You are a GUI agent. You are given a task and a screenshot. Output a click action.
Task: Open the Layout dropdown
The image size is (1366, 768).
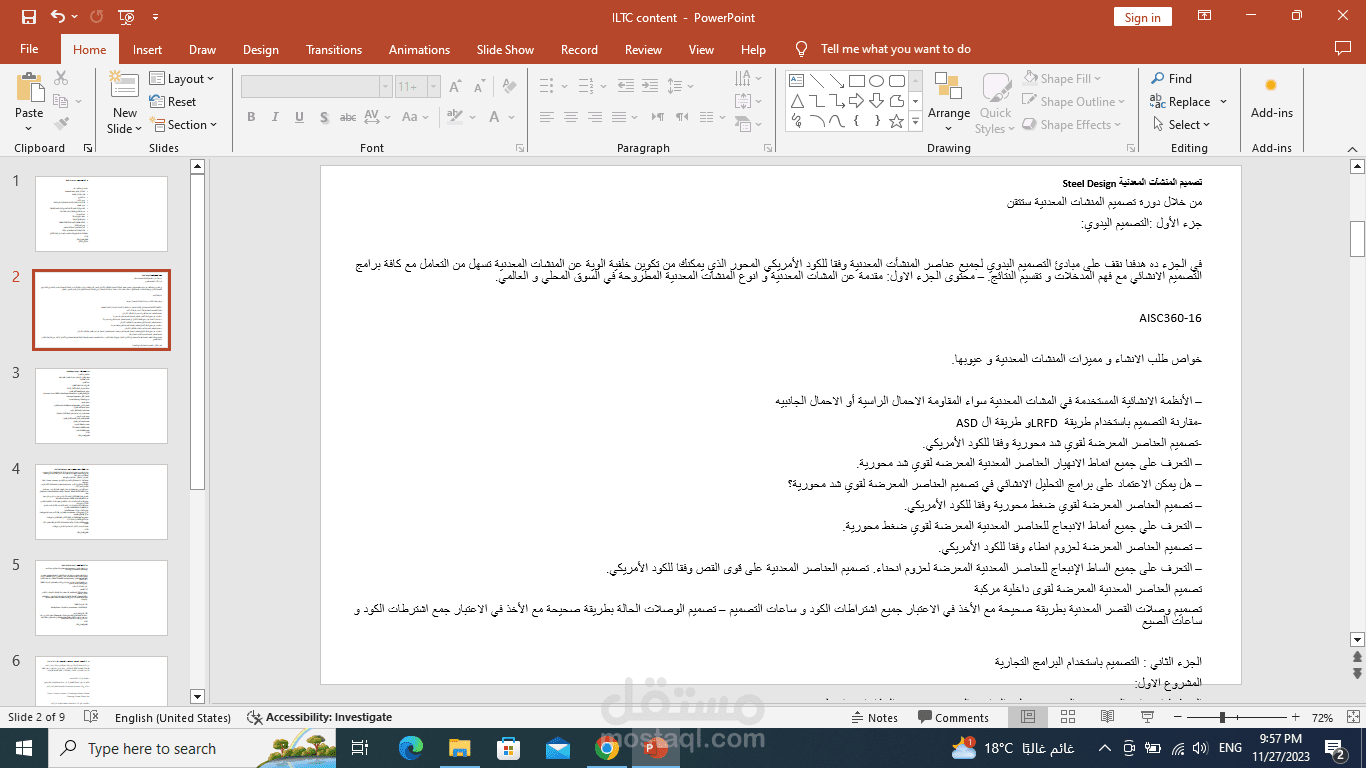coord(182,78)
